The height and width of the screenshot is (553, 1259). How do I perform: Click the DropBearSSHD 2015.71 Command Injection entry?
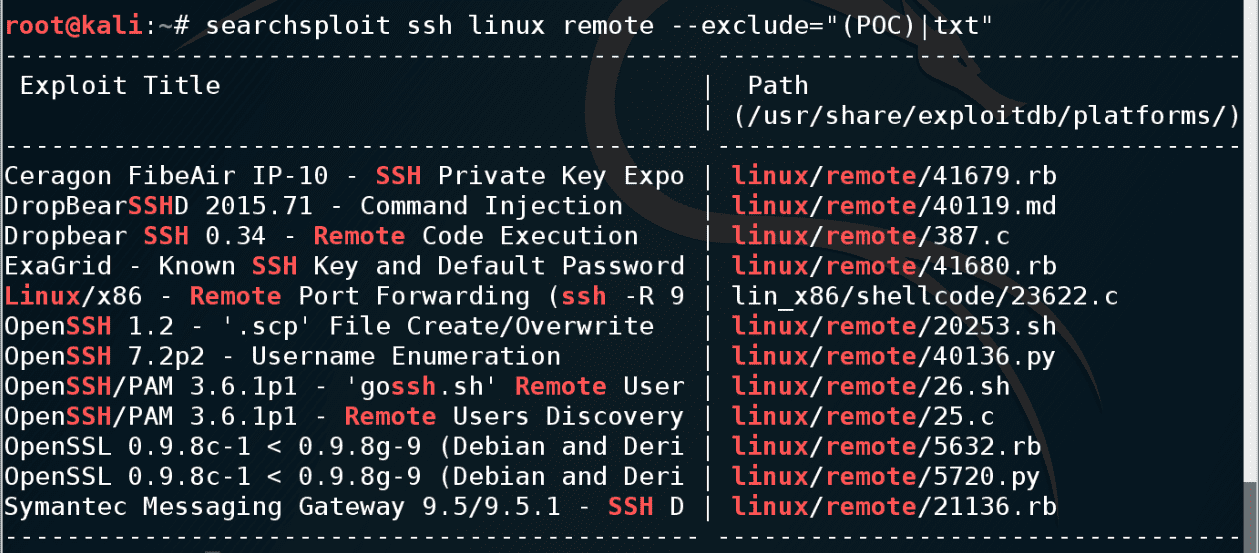(313, 207)
